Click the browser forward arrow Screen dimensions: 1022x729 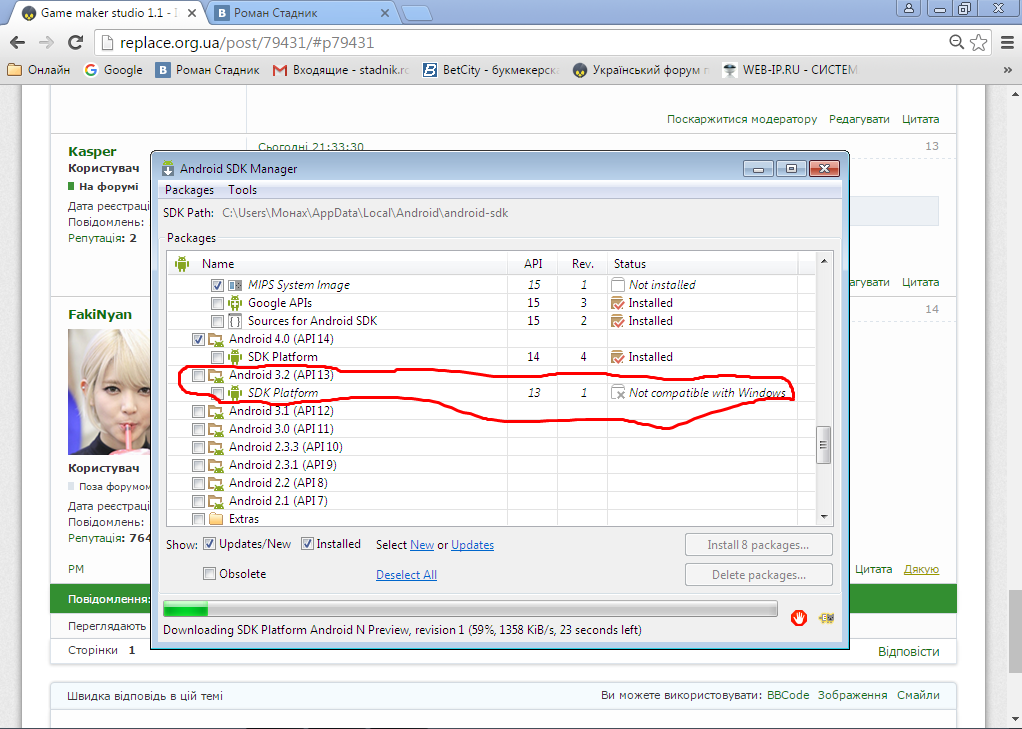[46, 43]
